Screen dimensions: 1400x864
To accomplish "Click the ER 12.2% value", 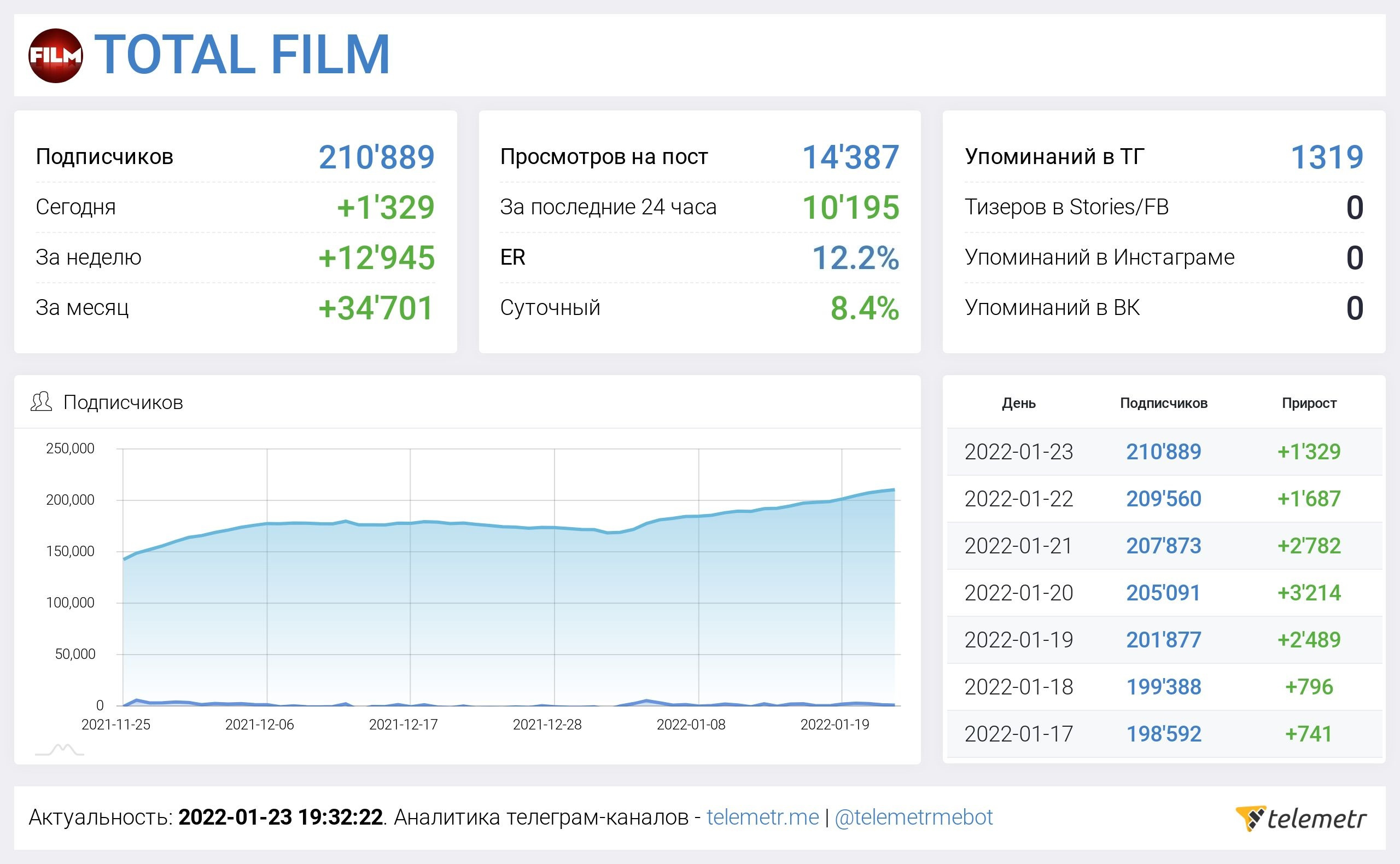I will click(x=855, y=258).
